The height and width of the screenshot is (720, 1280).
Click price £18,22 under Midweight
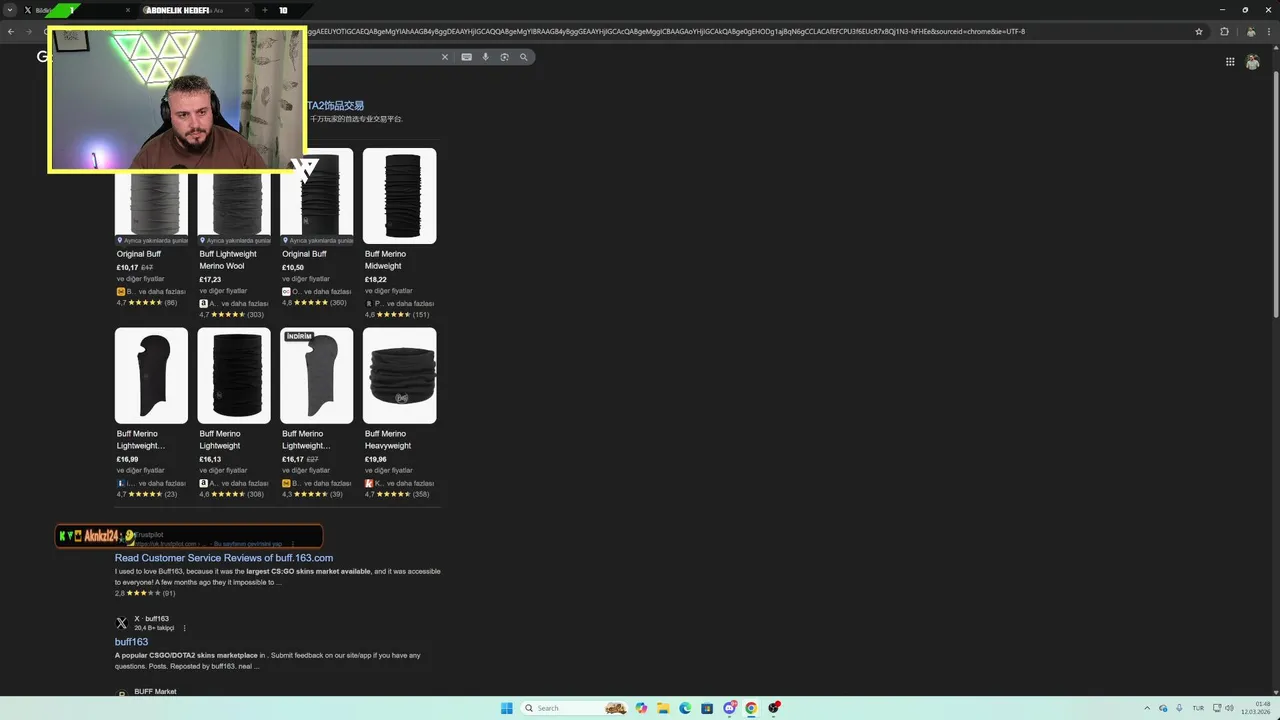[x=375, y=280]
